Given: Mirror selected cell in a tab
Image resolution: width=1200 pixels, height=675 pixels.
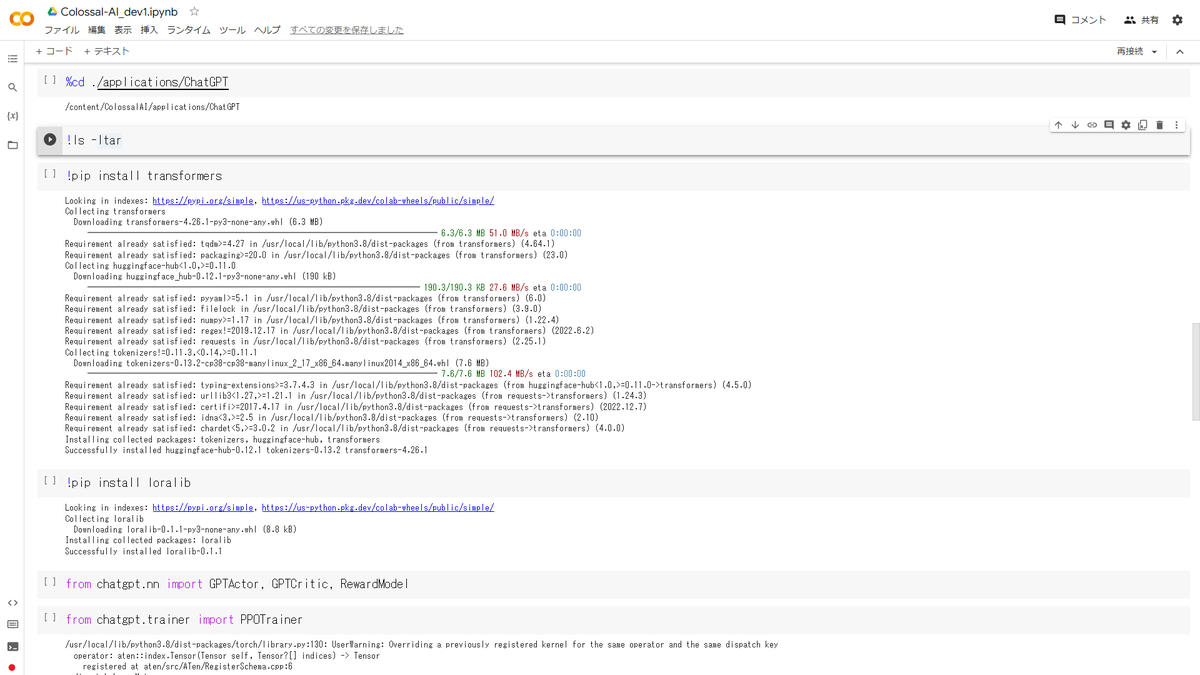Looking at the screenshot, I should [x=1143, y=125].
